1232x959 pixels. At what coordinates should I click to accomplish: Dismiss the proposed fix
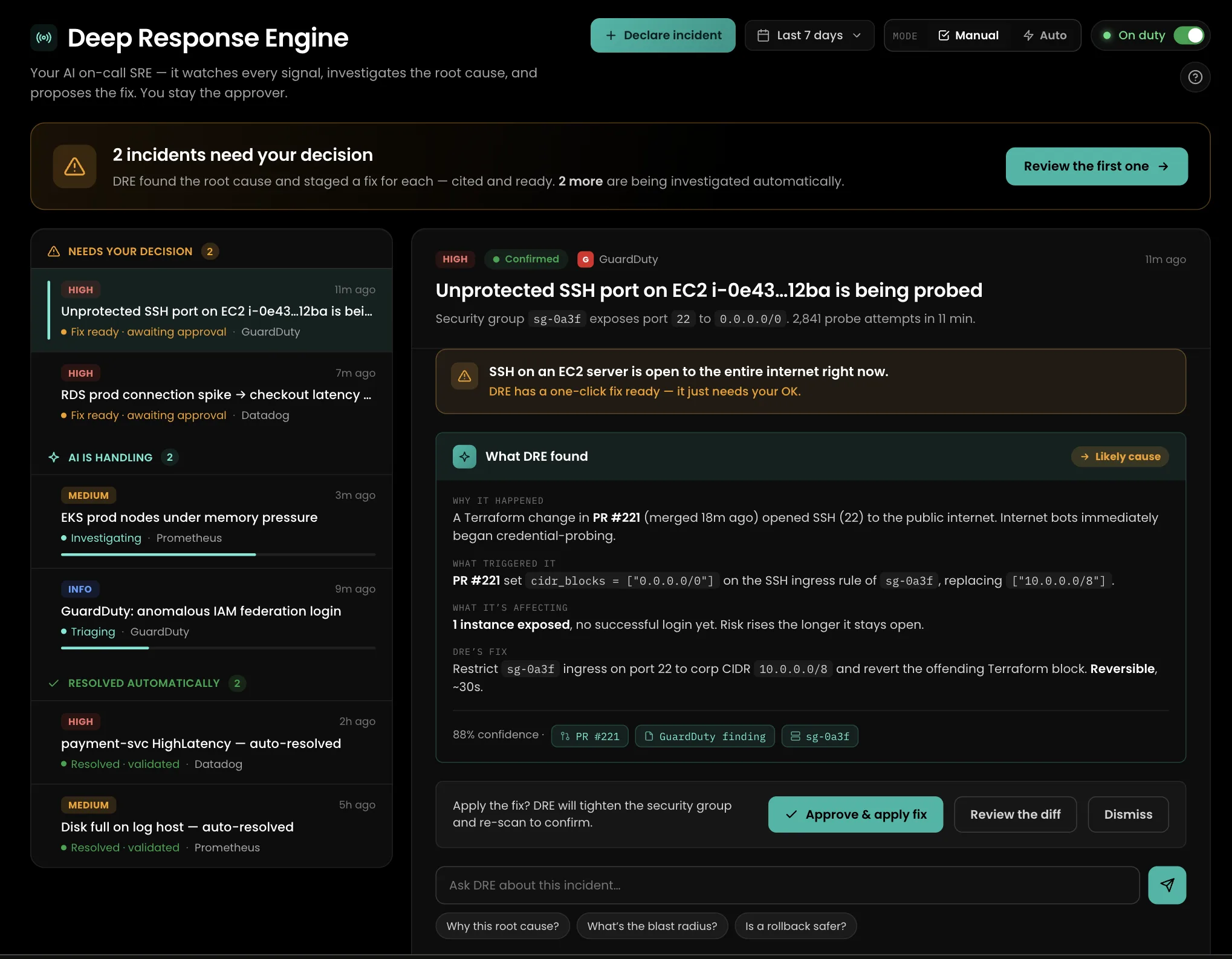click(1128, 814)
